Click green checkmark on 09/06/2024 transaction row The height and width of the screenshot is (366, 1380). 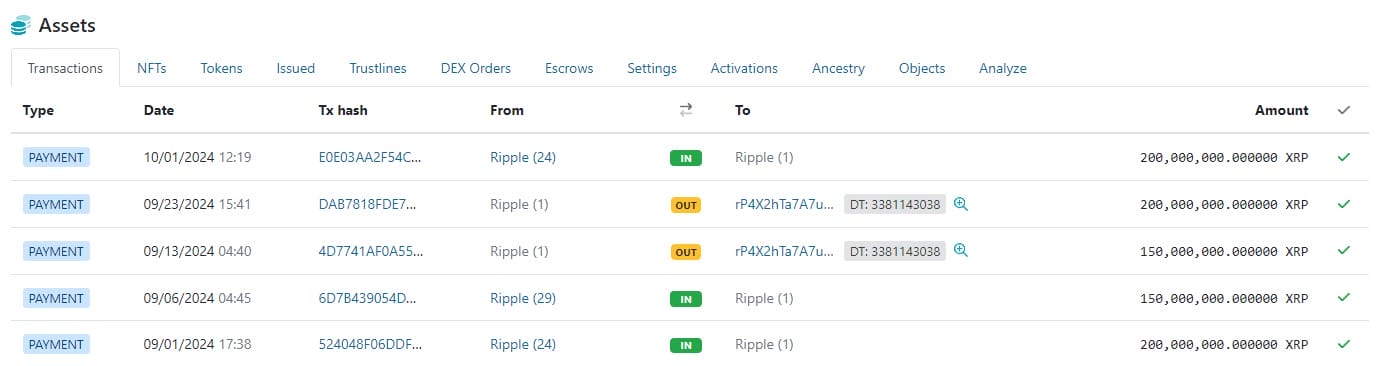click(1343, 298)
